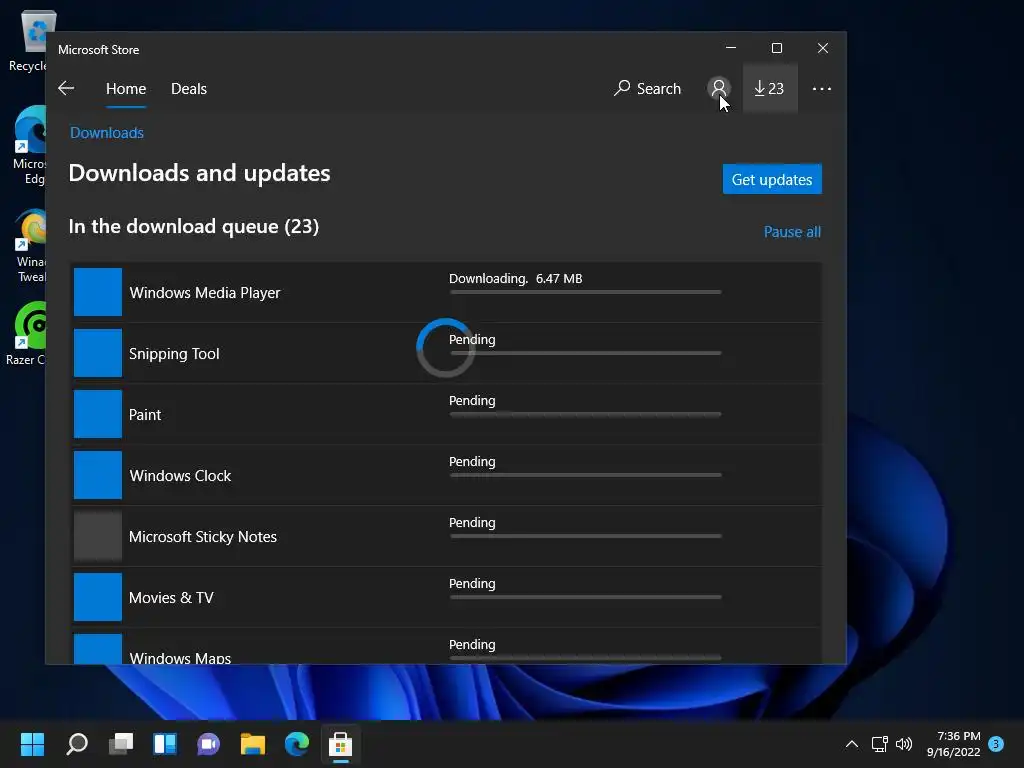
Task: Click the Downloads breadcrumb link
Action: [106, 133]
